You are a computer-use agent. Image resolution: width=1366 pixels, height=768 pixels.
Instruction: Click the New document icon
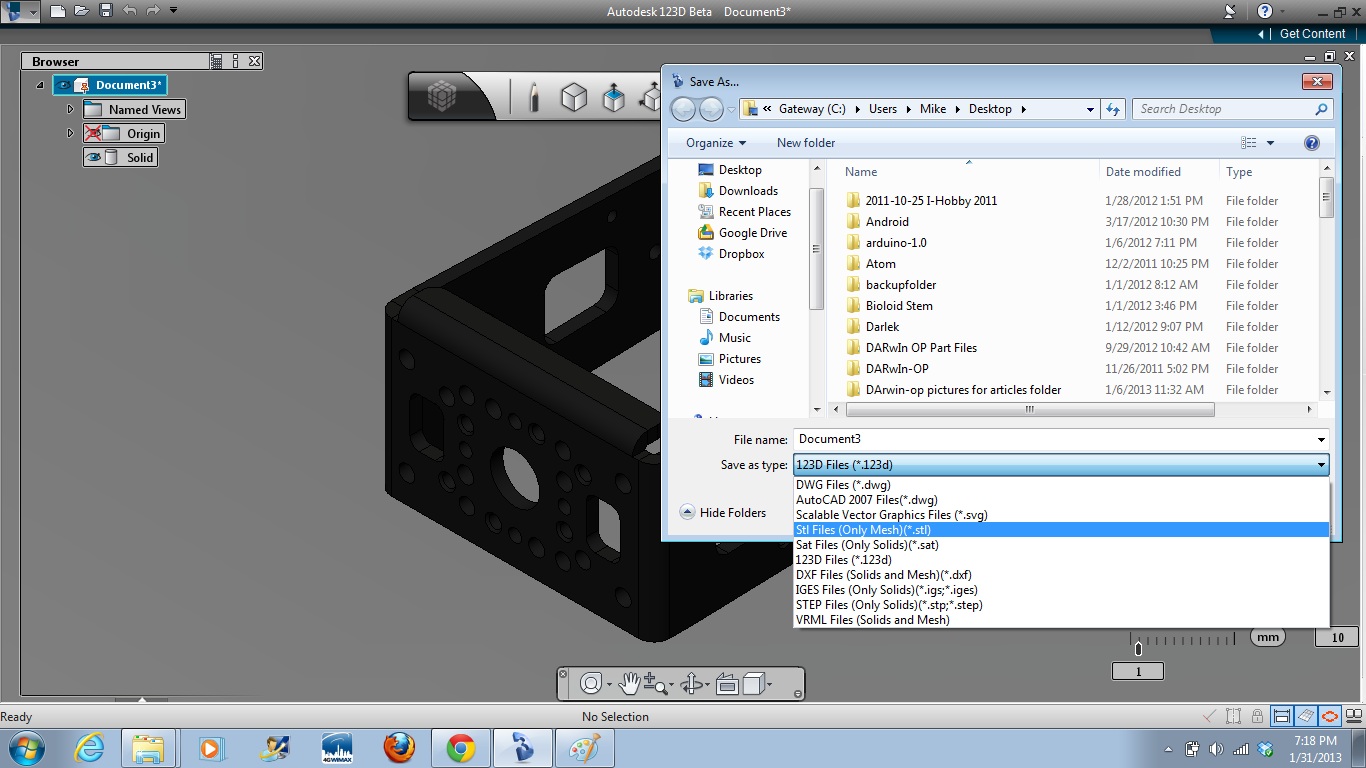pos(58,11)
